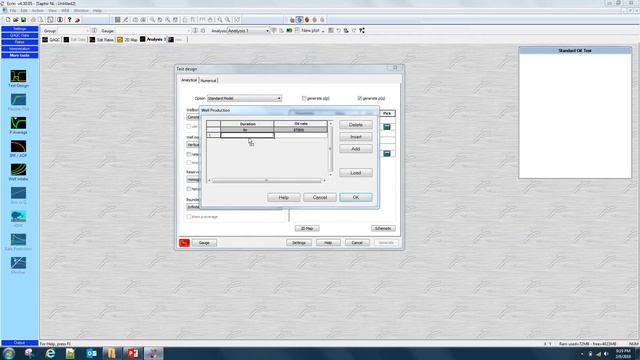This screenshot has height=360, width=640.
Task: Click the horizontal scrollbar of production table
Action: (x=267, y=180)
